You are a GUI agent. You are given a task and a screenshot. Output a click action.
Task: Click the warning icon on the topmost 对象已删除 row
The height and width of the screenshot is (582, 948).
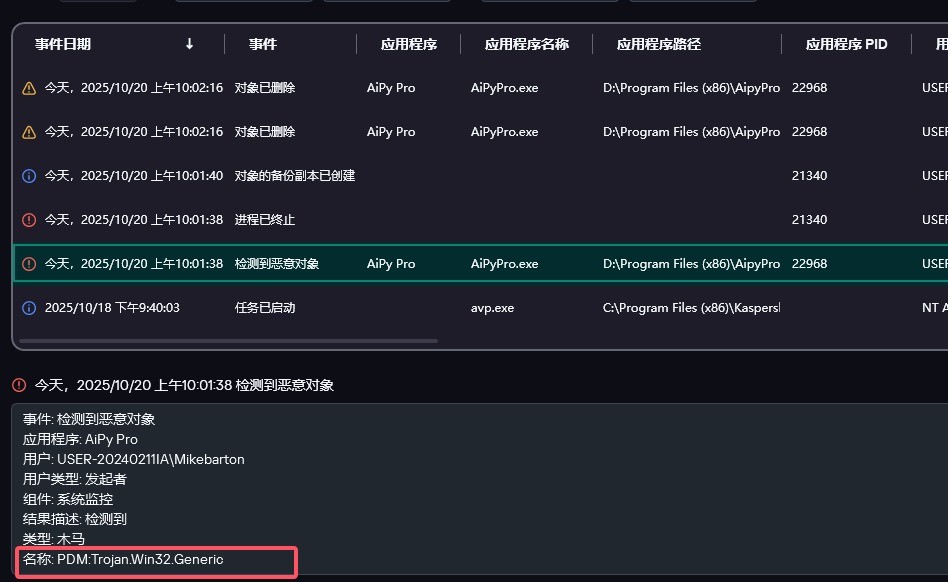tap(29, 88)
